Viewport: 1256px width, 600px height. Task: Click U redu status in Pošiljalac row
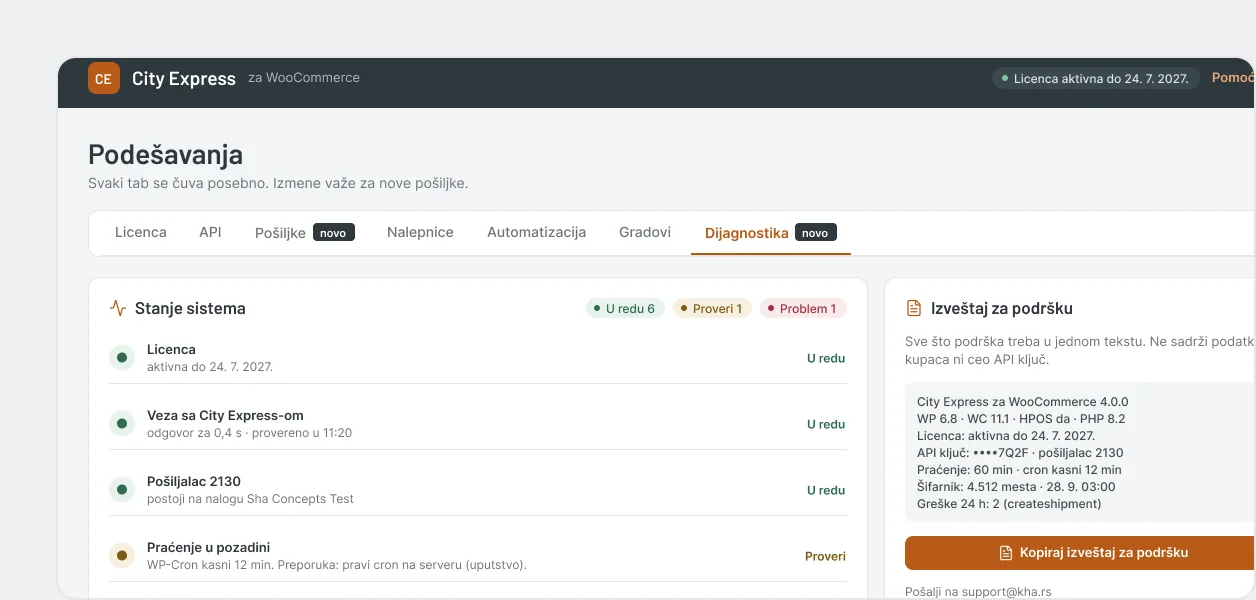(826, 490)
